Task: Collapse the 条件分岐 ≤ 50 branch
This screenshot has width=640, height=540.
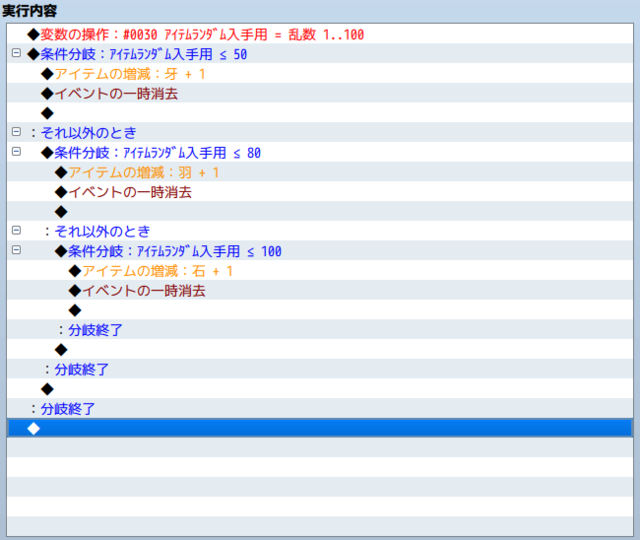Action: (x=16, y=53)
